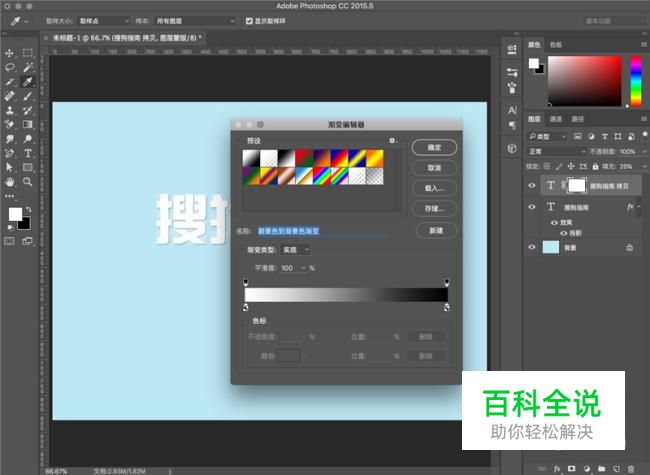
Task: Select the History Brush tool
Action: [28, 111]
